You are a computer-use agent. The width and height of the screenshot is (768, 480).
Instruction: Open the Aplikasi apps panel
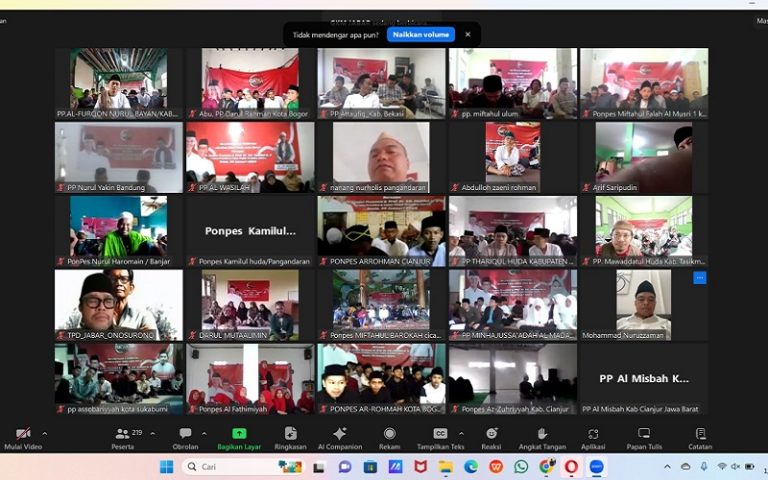593,437
